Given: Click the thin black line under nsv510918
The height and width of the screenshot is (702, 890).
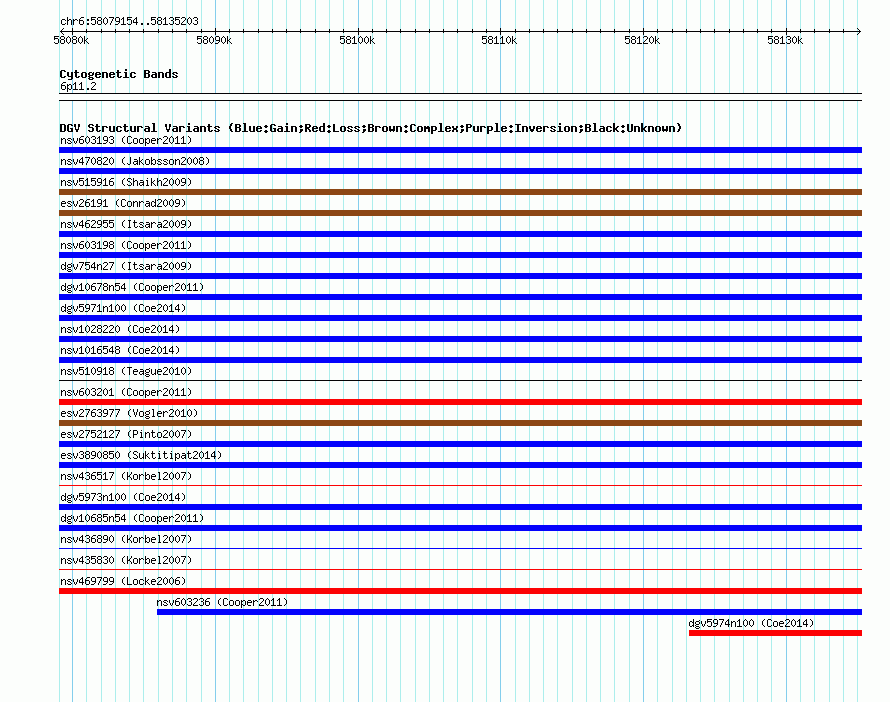Looking at the screenshot, I should pyautogui.click(x=460, y=380).
